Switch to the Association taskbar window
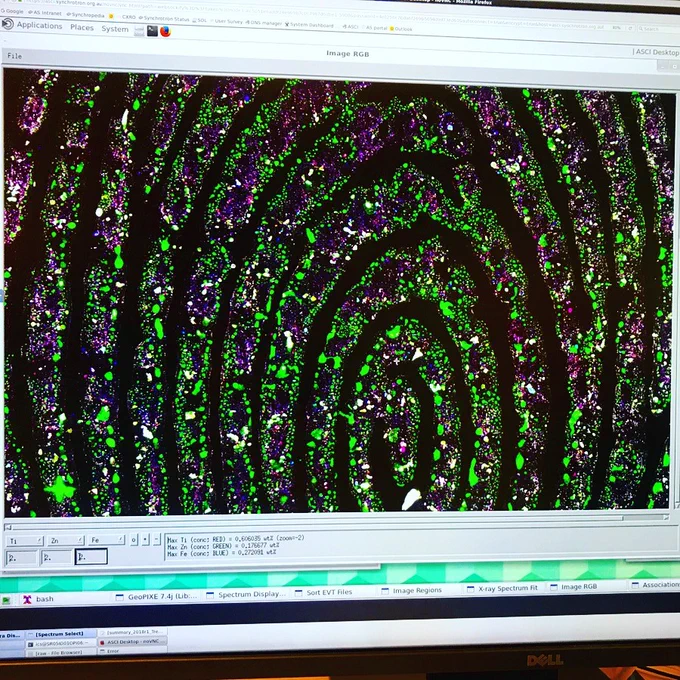 click(x=656, y=585)
